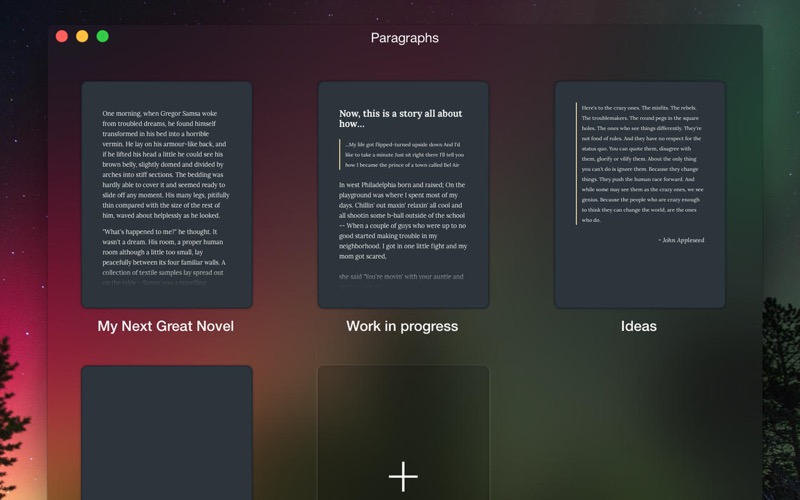Click the 'In west Philadelphia born' paragraph

403,220
